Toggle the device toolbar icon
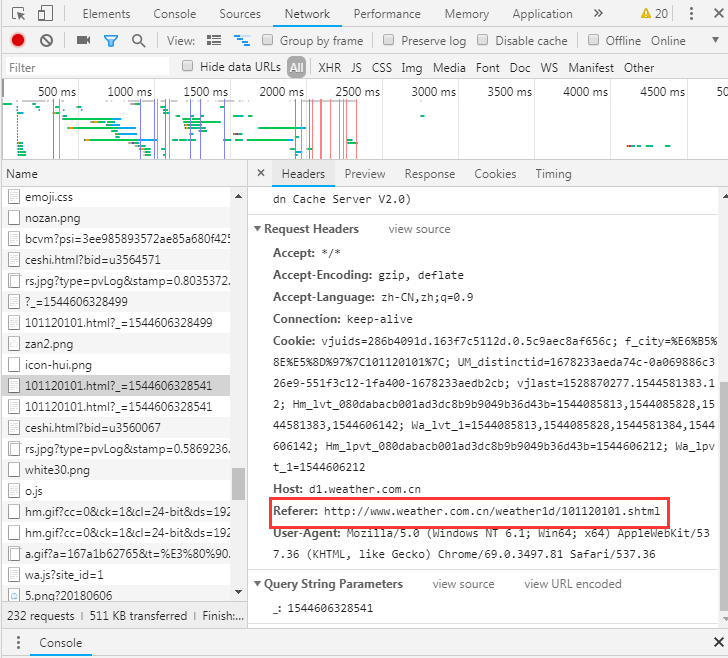The image size is (728, 658). (45, 13)
